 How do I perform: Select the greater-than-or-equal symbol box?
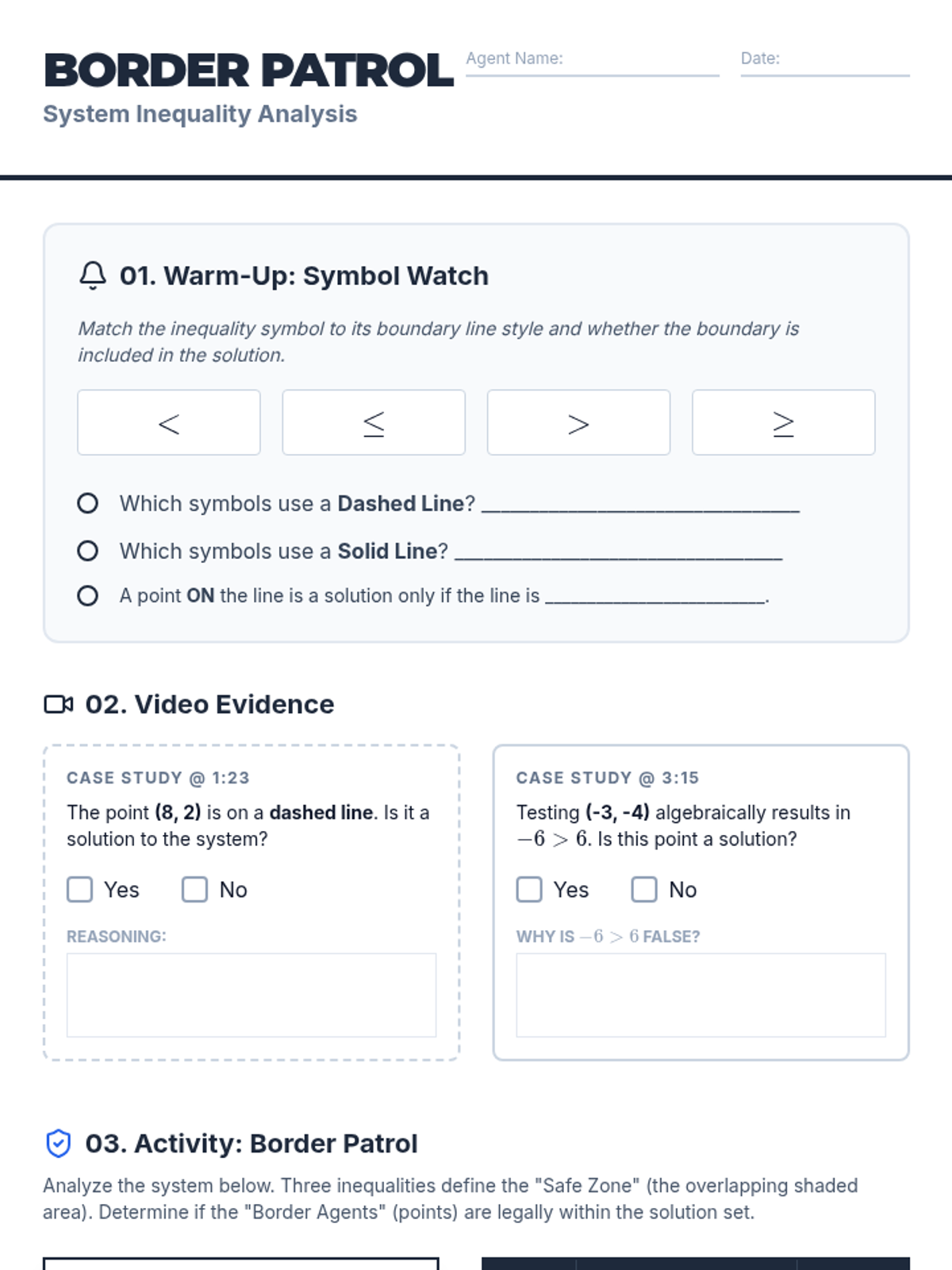784,422
